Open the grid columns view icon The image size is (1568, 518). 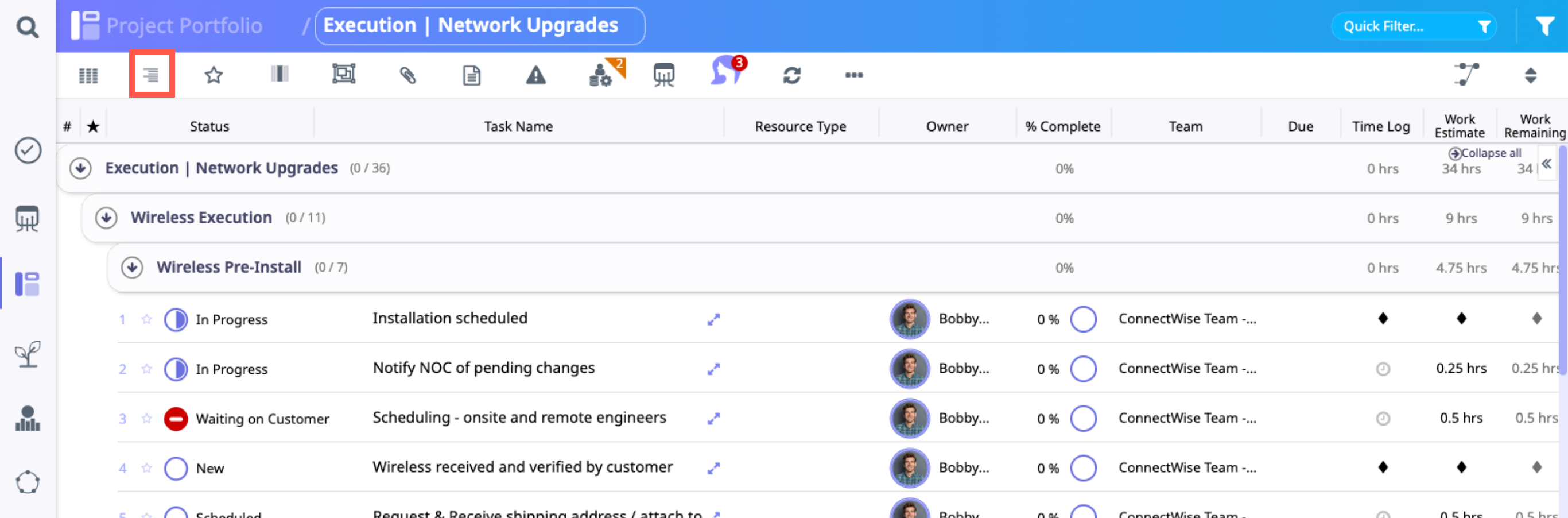(88, 76)
